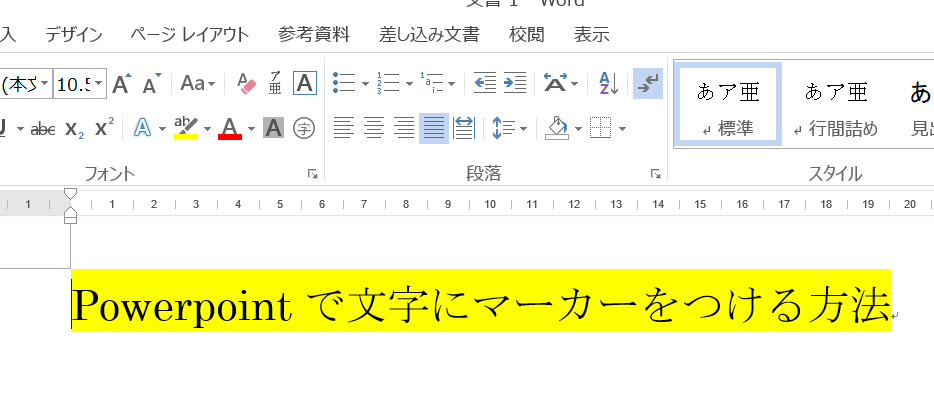This screenshot has height=420, width=934.
Task: Open the Borders dropdown arrow
Action: [622, 129]
